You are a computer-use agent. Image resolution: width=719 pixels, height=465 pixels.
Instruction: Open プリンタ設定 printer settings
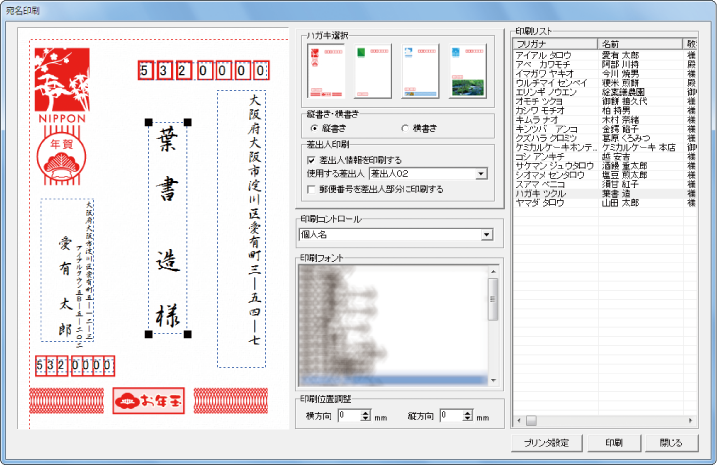(x=545, y=442)
